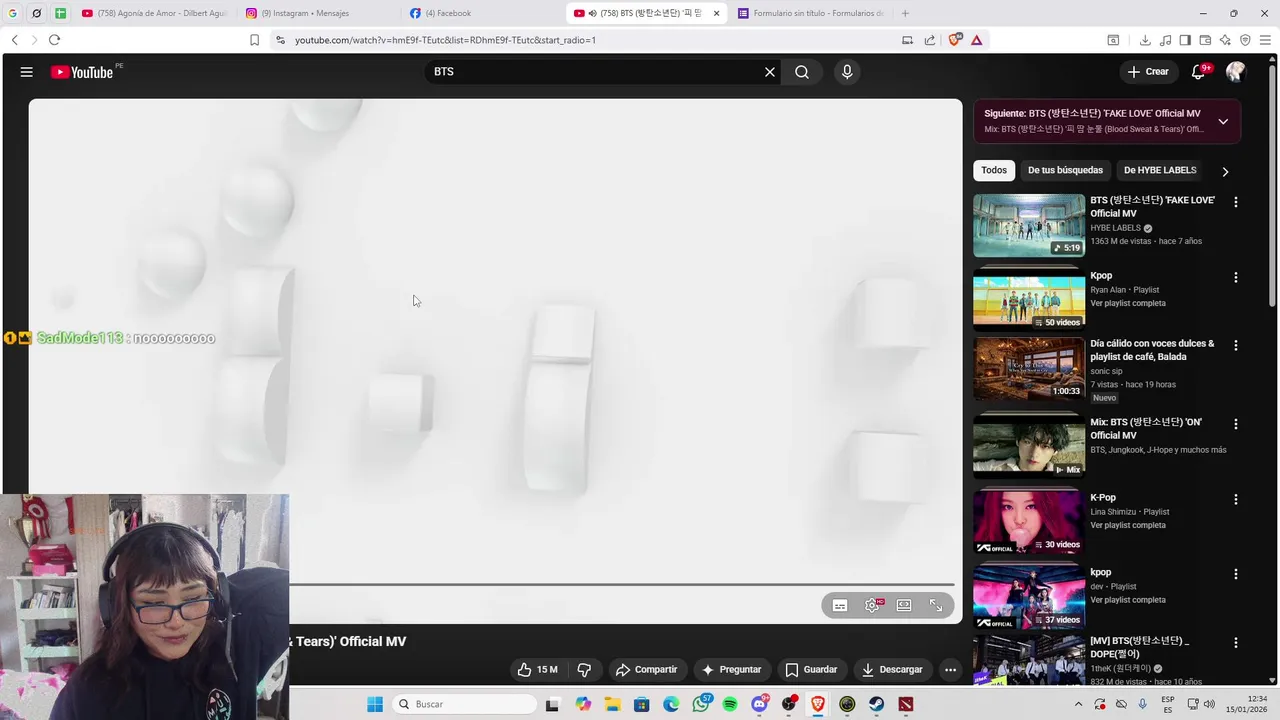This screenshot has width=1280, height=720.
Task: Open options for DOPE video
Action: [1236, 642]
